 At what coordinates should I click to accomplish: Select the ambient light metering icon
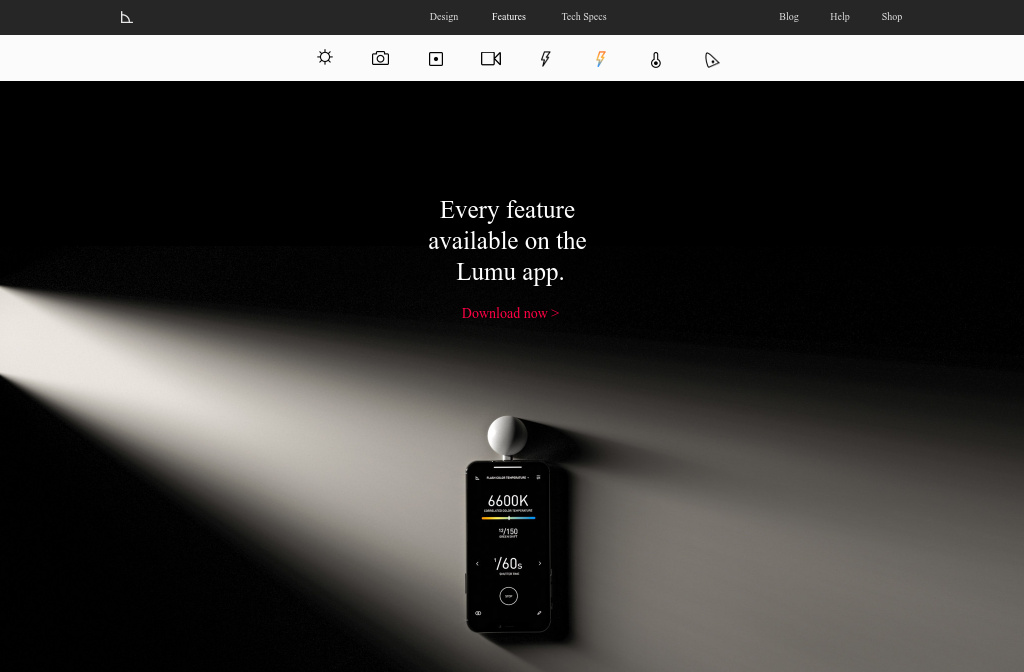(325, 58)
